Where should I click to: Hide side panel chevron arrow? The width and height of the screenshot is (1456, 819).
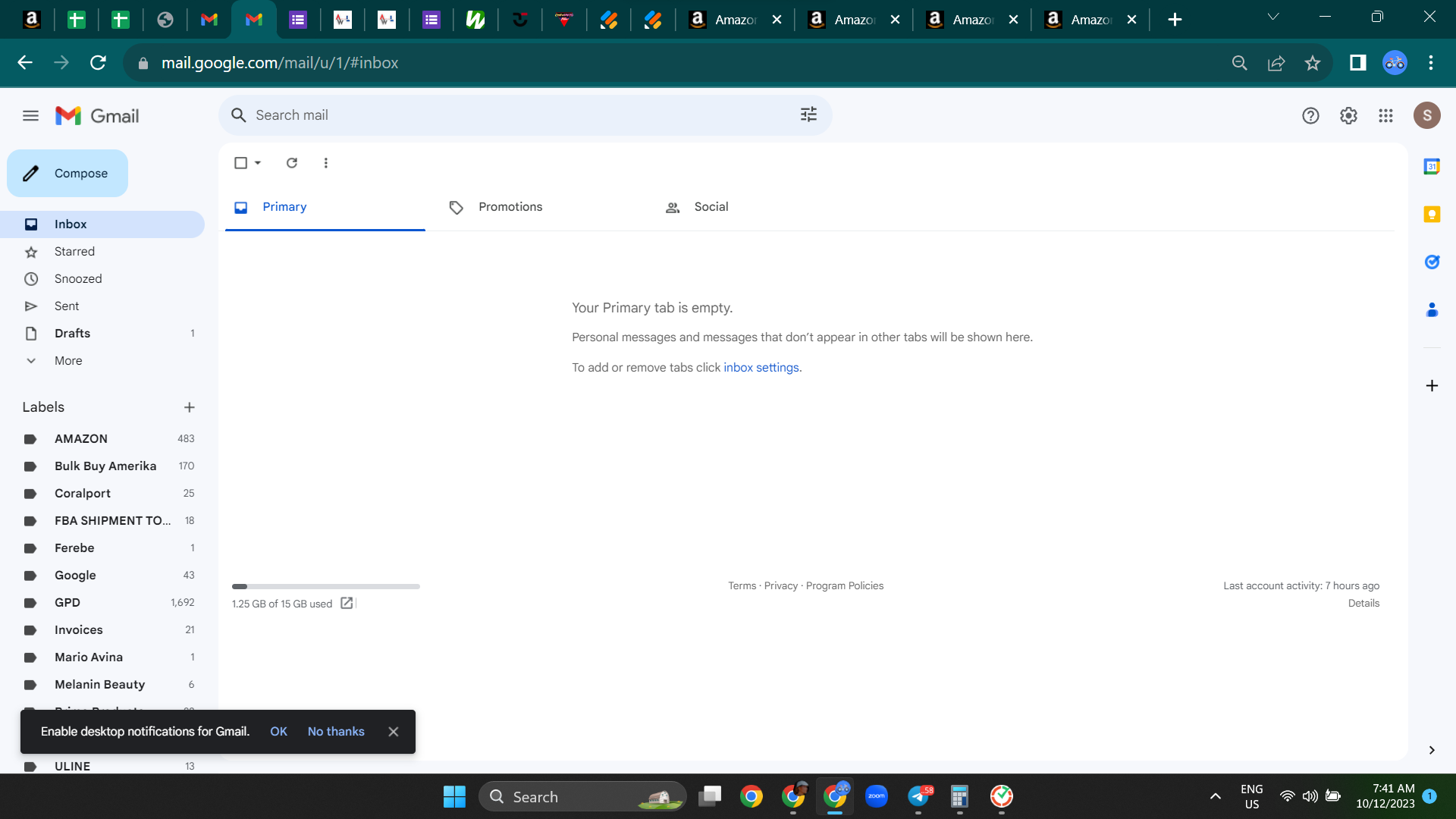1432,750
